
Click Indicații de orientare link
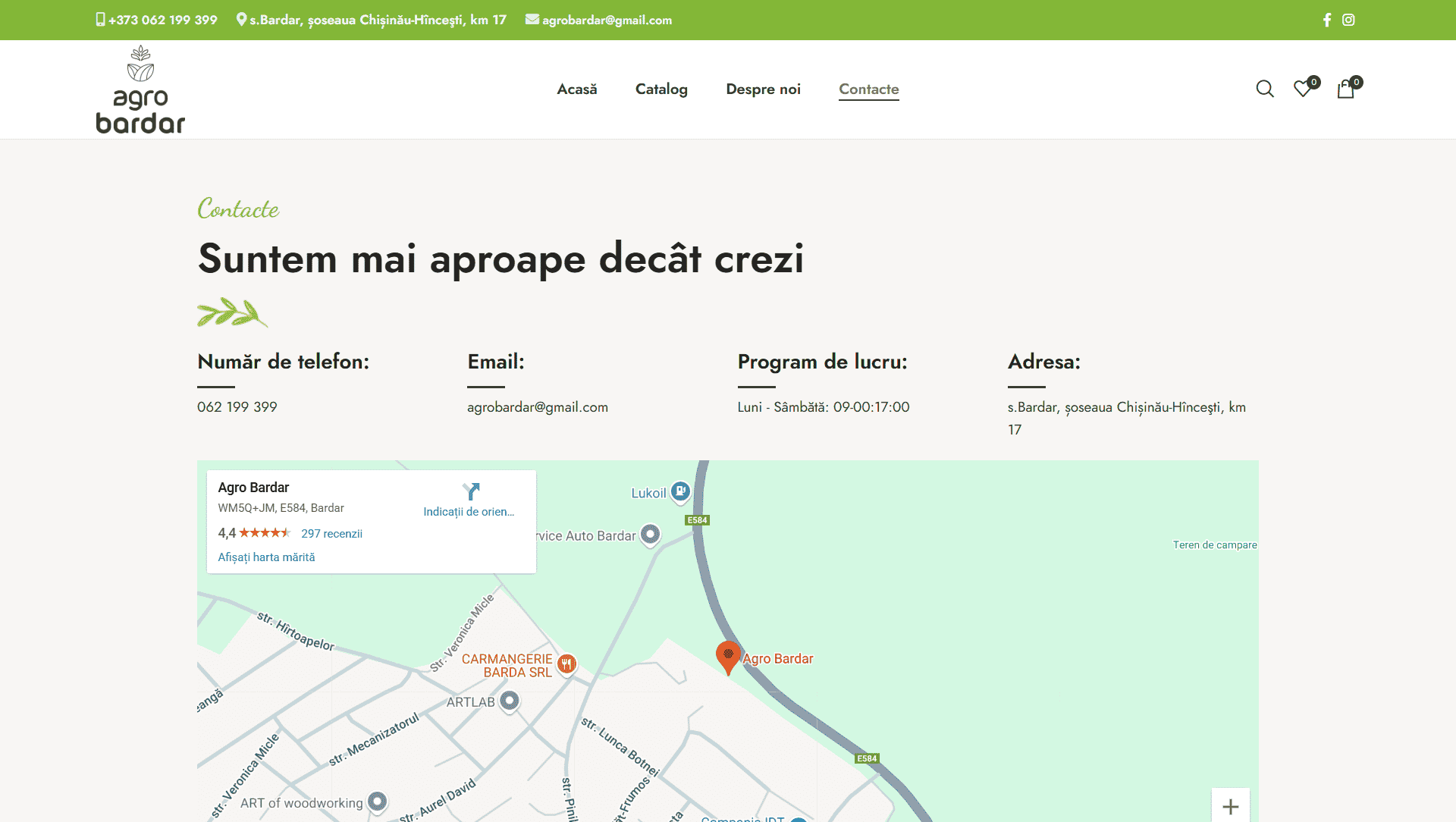[x=469, y=512]
